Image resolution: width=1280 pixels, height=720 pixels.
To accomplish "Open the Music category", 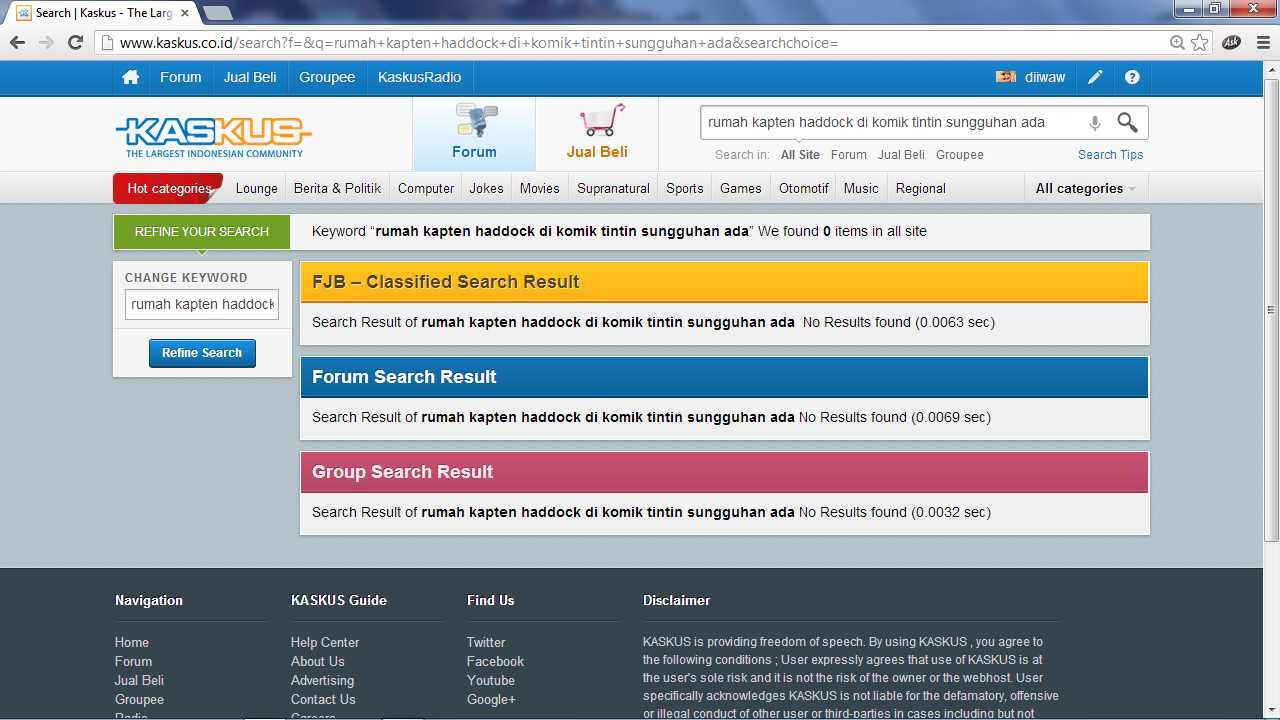I will pyautogui.click(x=861, y=188).
